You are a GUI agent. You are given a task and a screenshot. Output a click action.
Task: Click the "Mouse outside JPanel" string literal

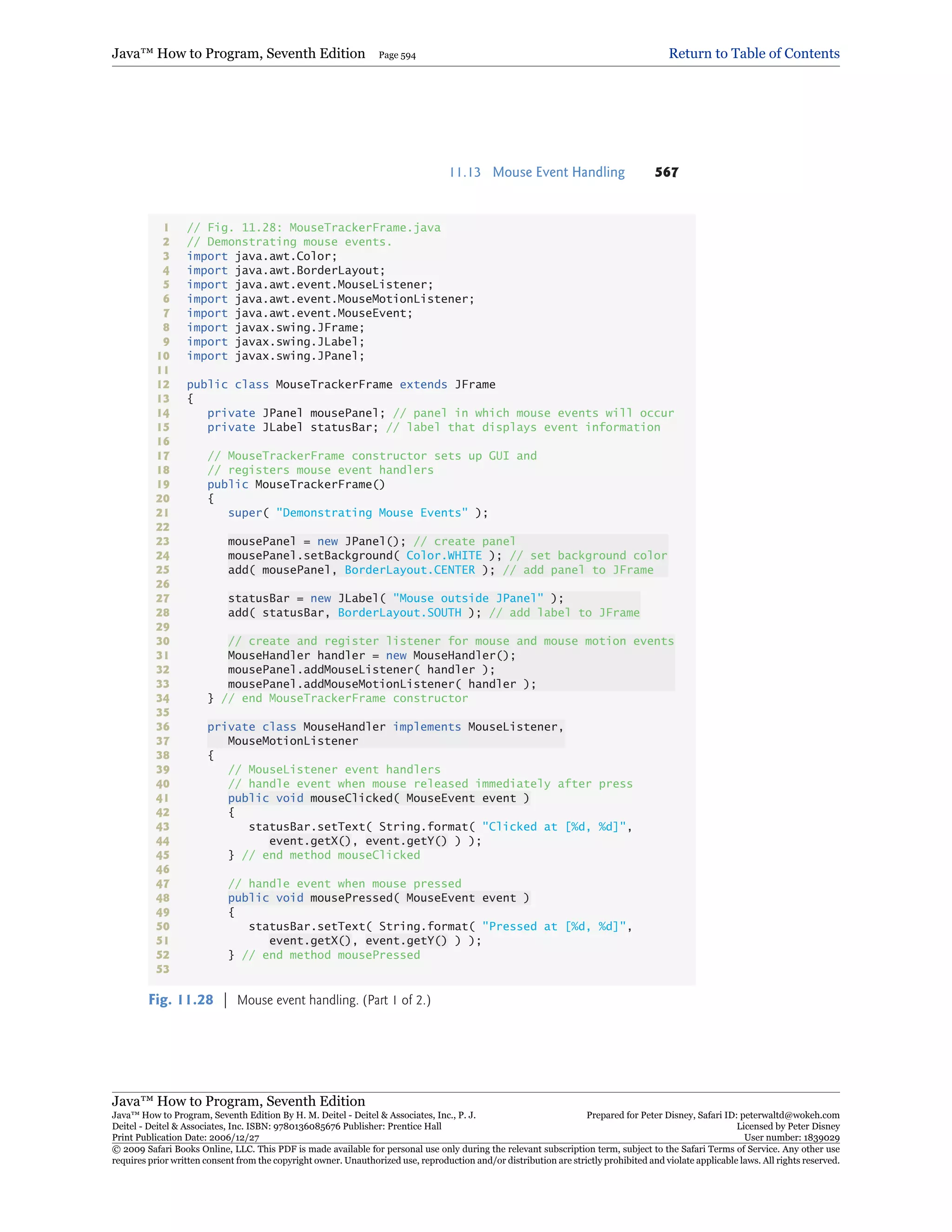point(468,598)
